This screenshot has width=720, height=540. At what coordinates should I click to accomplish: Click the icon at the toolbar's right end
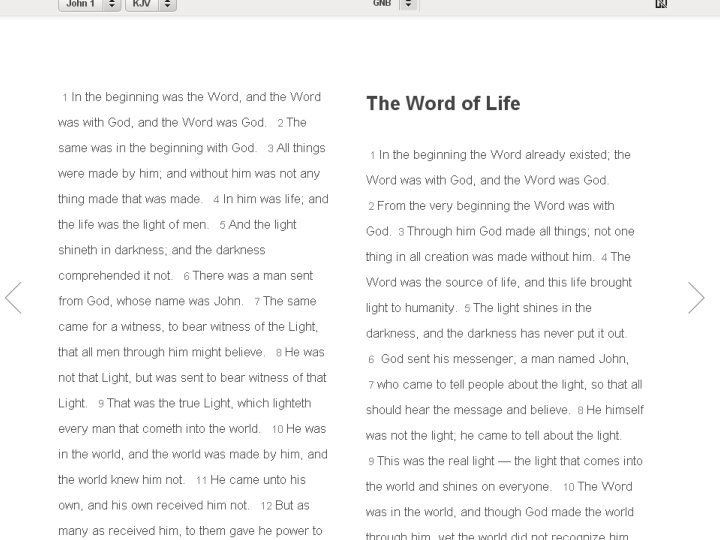coord(661,4)
